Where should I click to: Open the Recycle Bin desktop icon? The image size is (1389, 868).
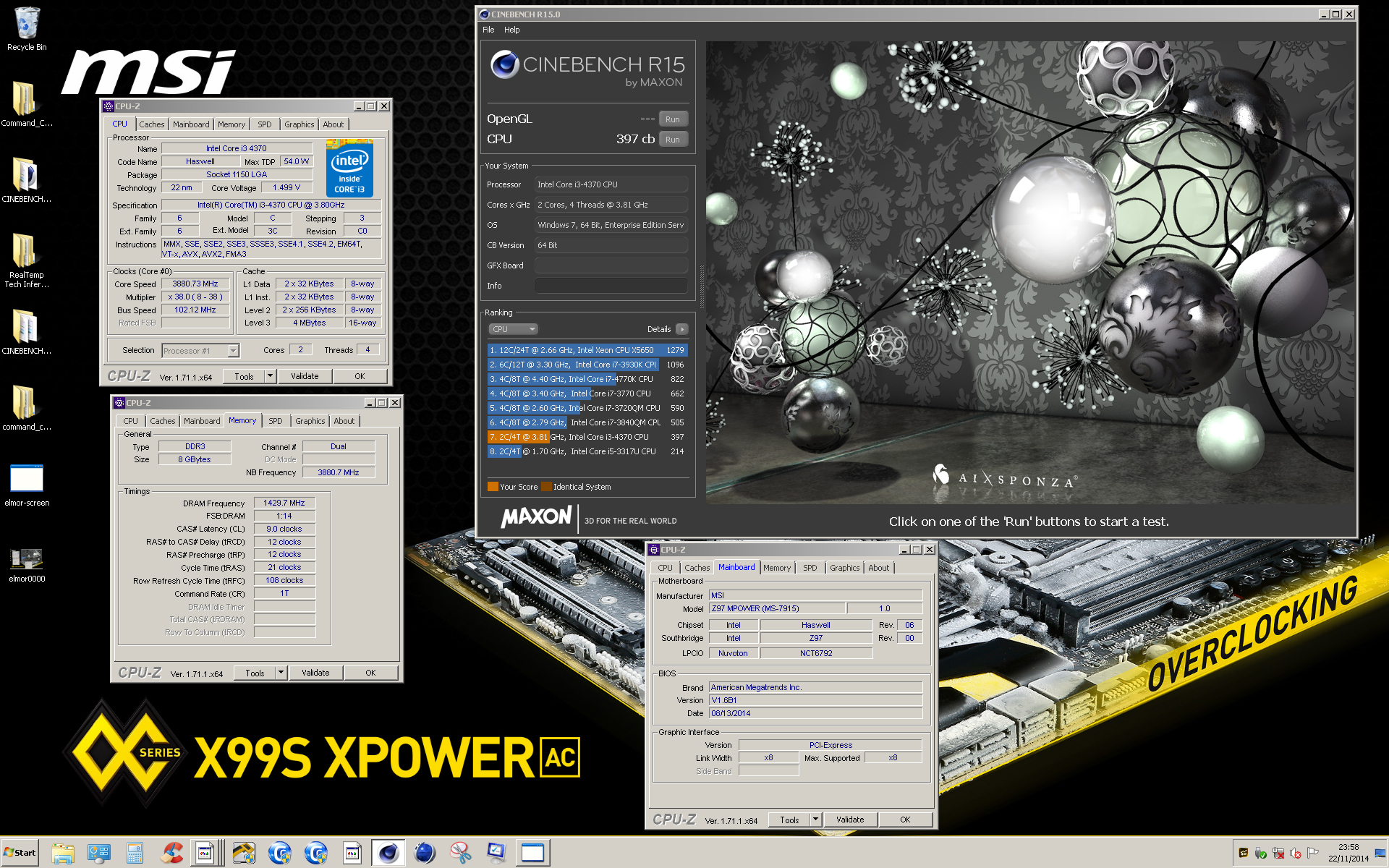pyautogui.click(x=27, y=29)
